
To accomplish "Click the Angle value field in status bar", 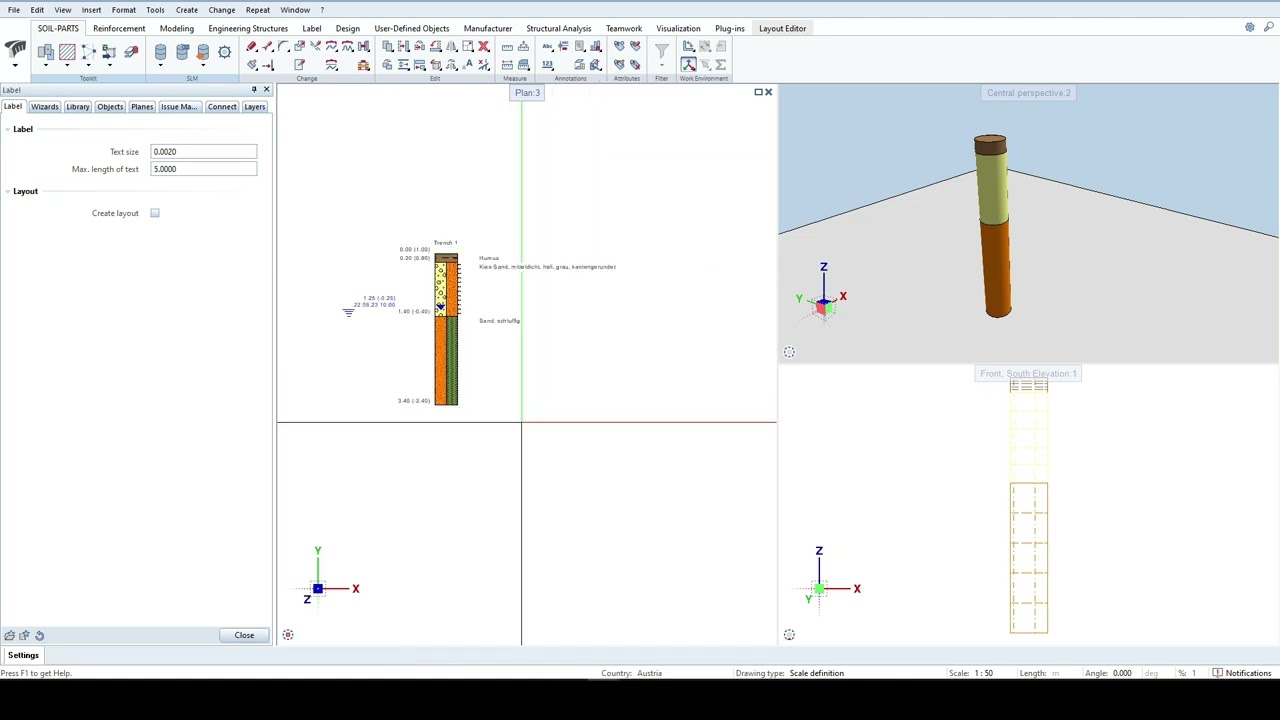I will [x=1122, y=673].
